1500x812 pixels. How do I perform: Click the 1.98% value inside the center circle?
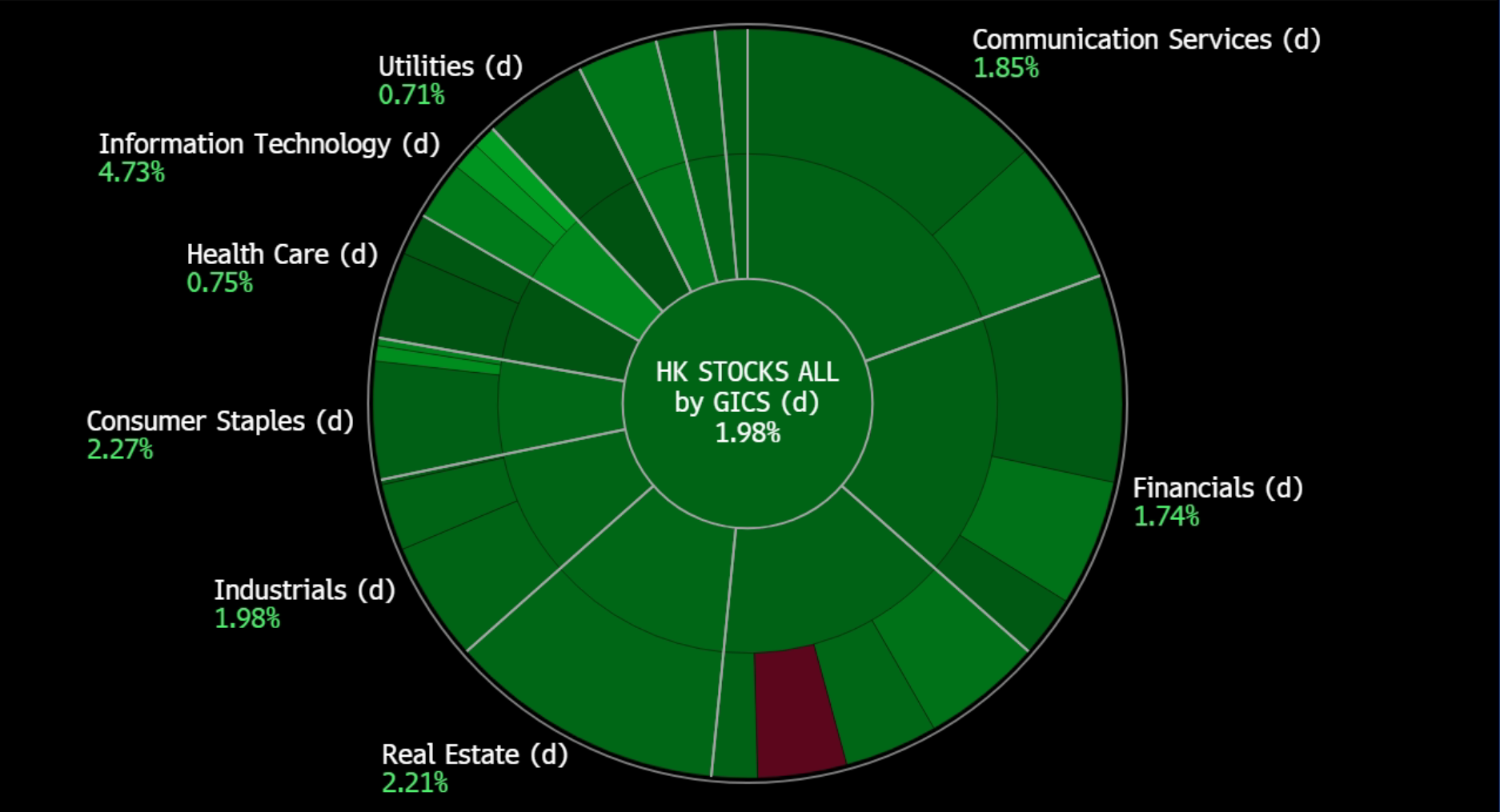(x=748, y=433)
